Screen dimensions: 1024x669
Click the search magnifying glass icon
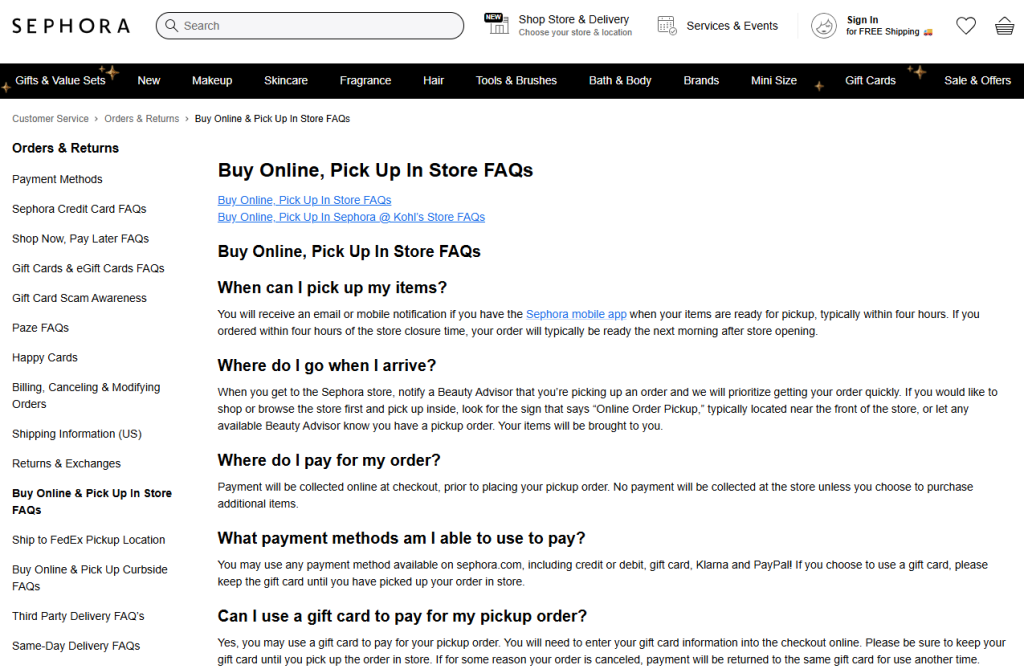tap(172, 25)
